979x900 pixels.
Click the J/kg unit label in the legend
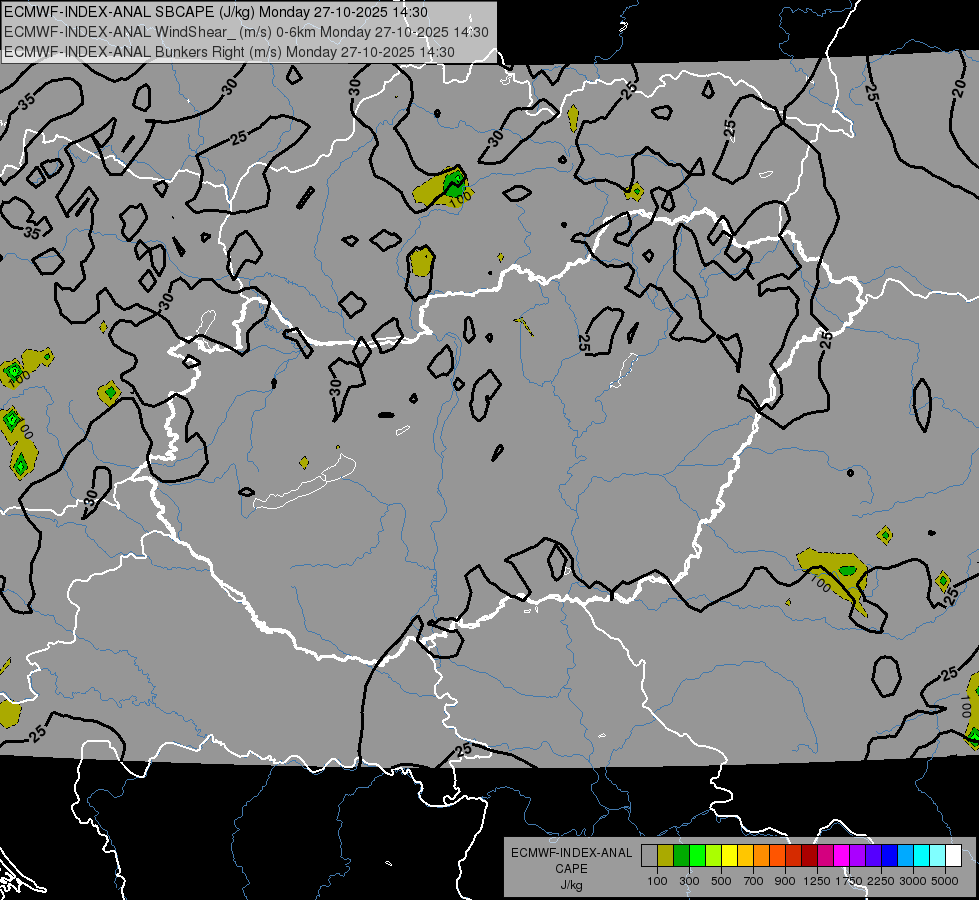click(x=571, y=885)
